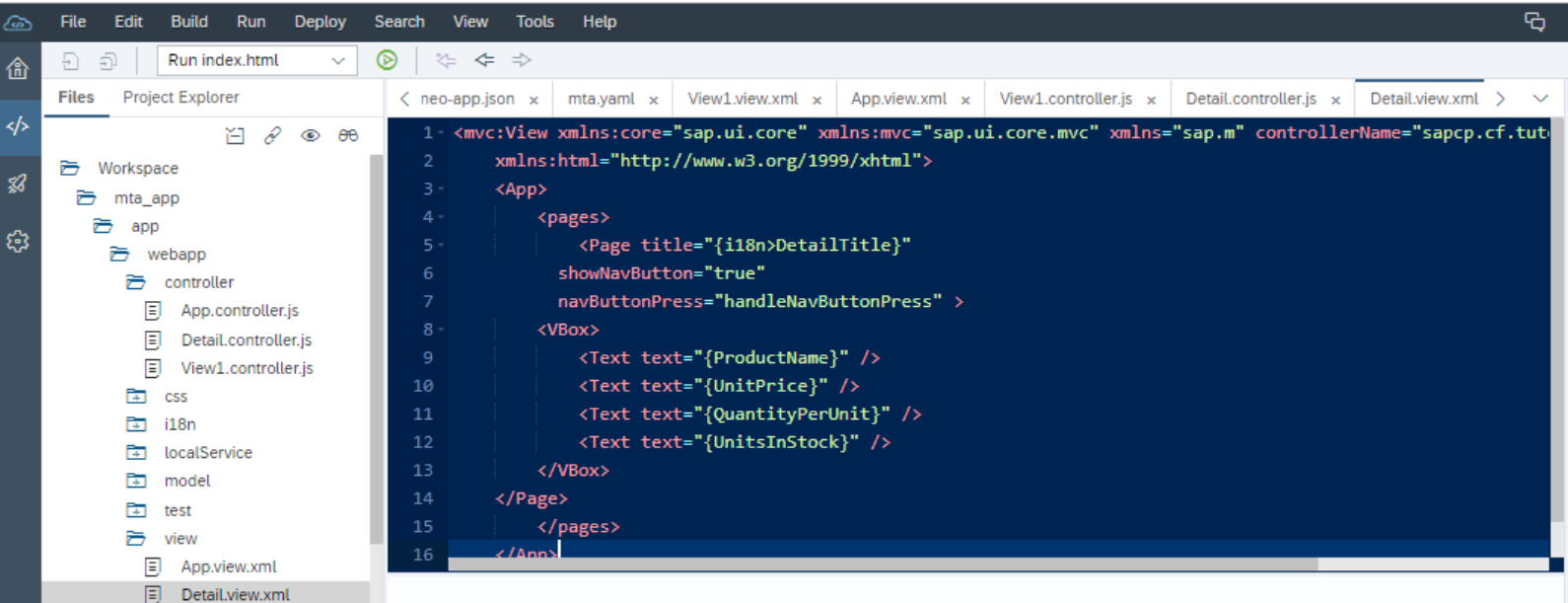Close the neo-app.json tab

(534, 100)
